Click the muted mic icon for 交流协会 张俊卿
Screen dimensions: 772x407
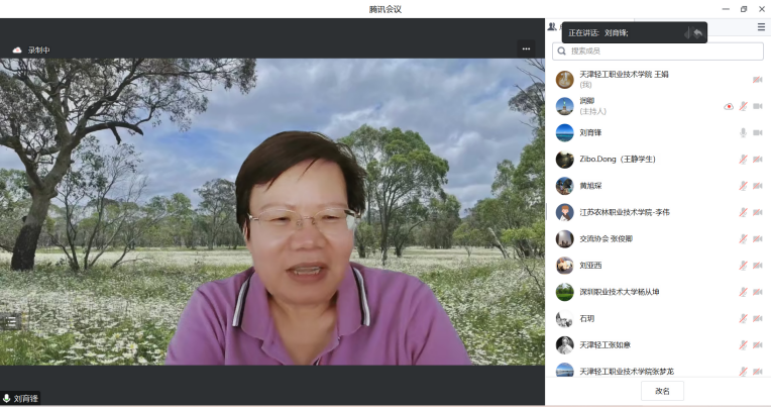click(743, 239)
